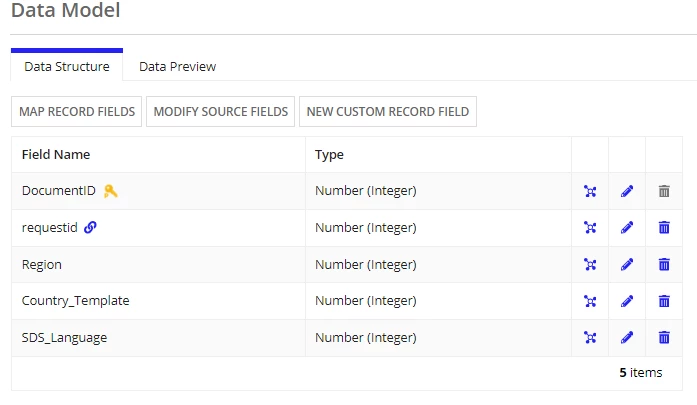
Task: Edit the requestid field with the pencil icon
Action: coord(627,228)
